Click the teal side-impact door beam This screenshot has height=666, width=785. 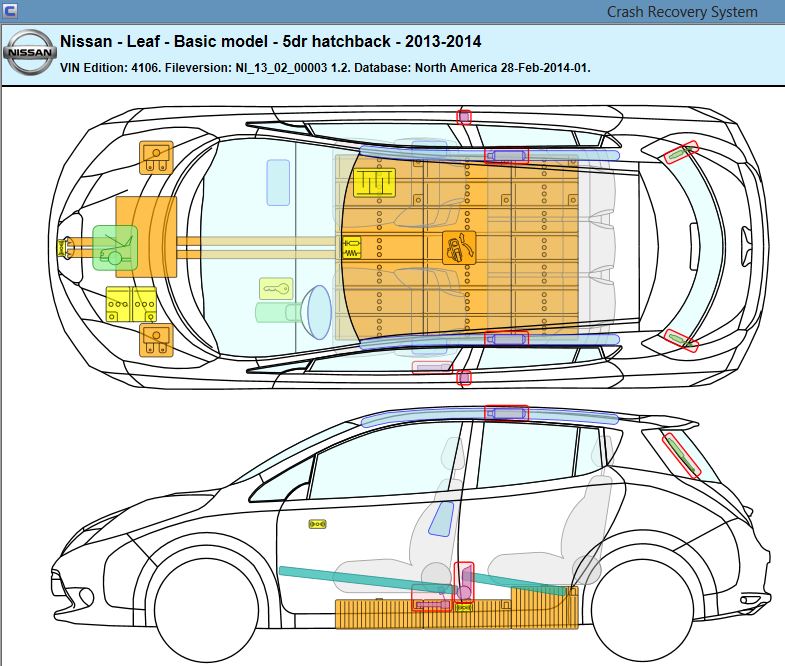pos(420,582)
